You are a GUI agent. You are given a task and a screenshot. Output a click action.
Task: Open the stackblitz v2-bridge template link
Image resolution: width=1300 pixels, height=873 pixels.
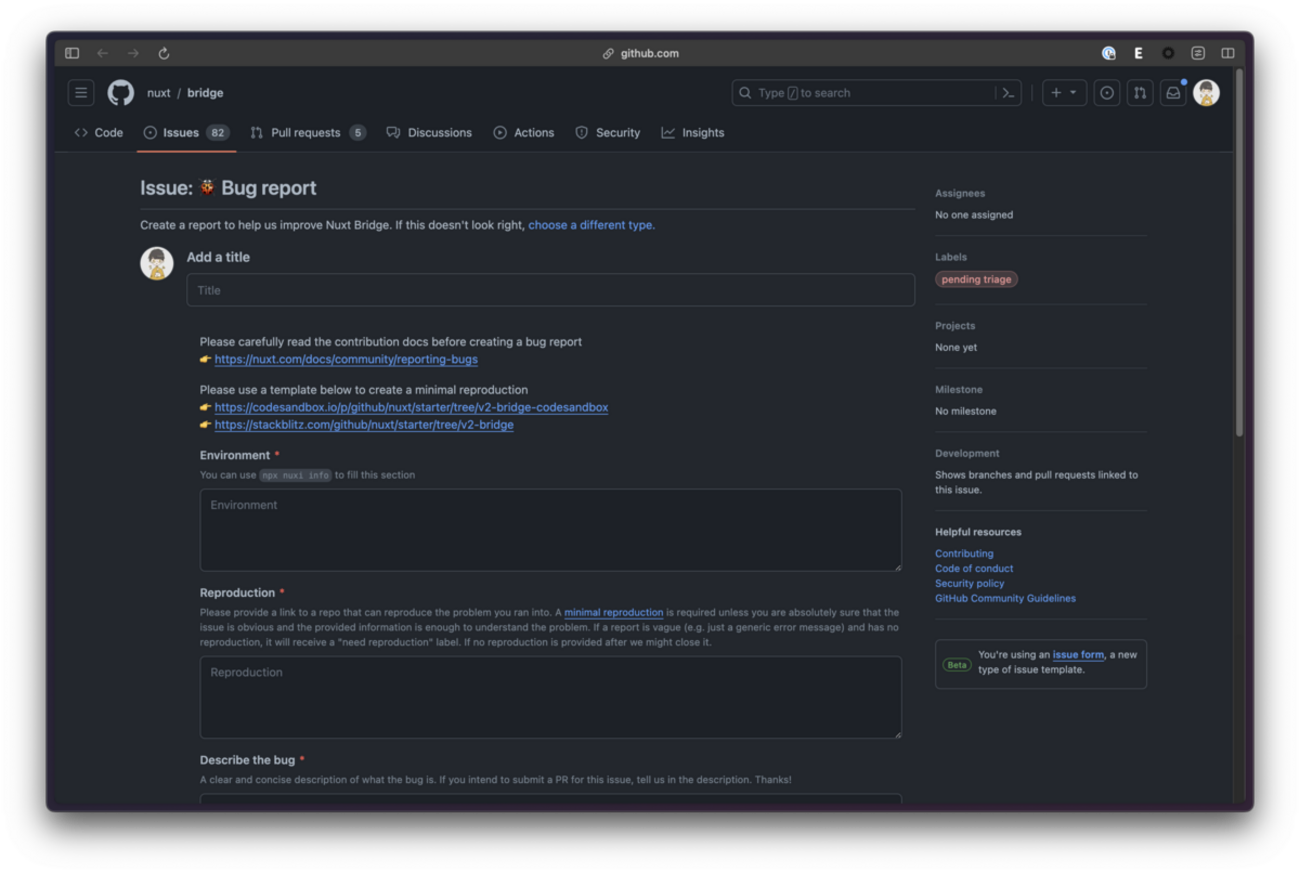tap(363, 425)
